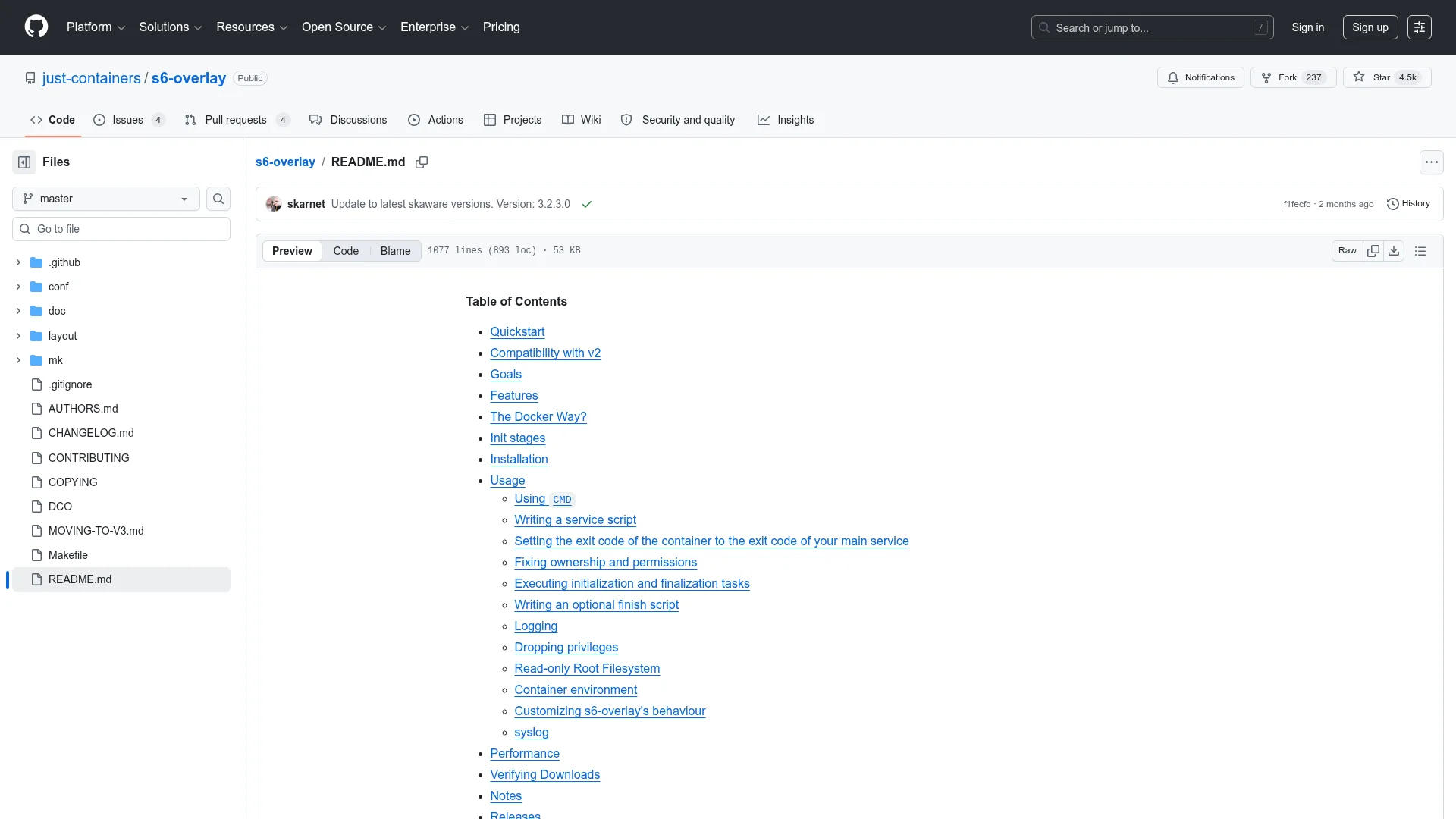Open the Insights tab

786,120
